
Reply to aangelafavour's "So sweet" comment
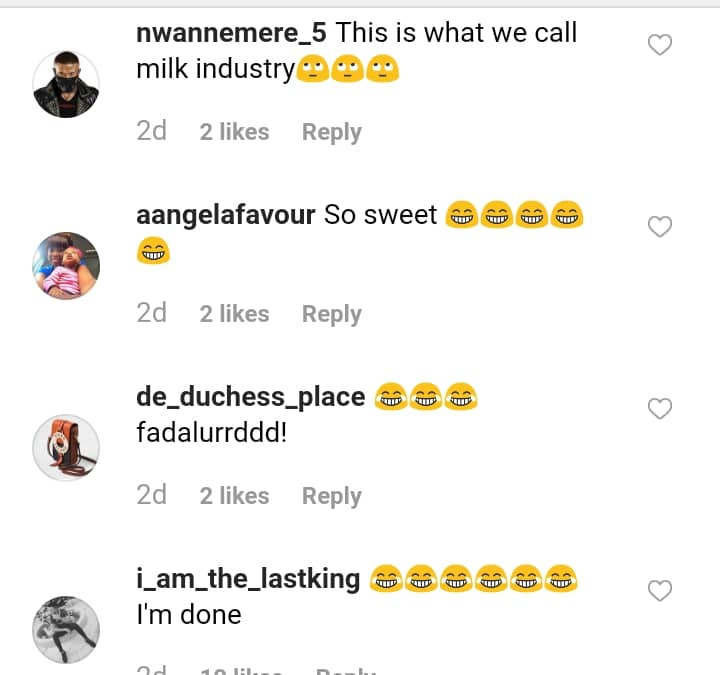pyautogui.click(x=331, y=314)
